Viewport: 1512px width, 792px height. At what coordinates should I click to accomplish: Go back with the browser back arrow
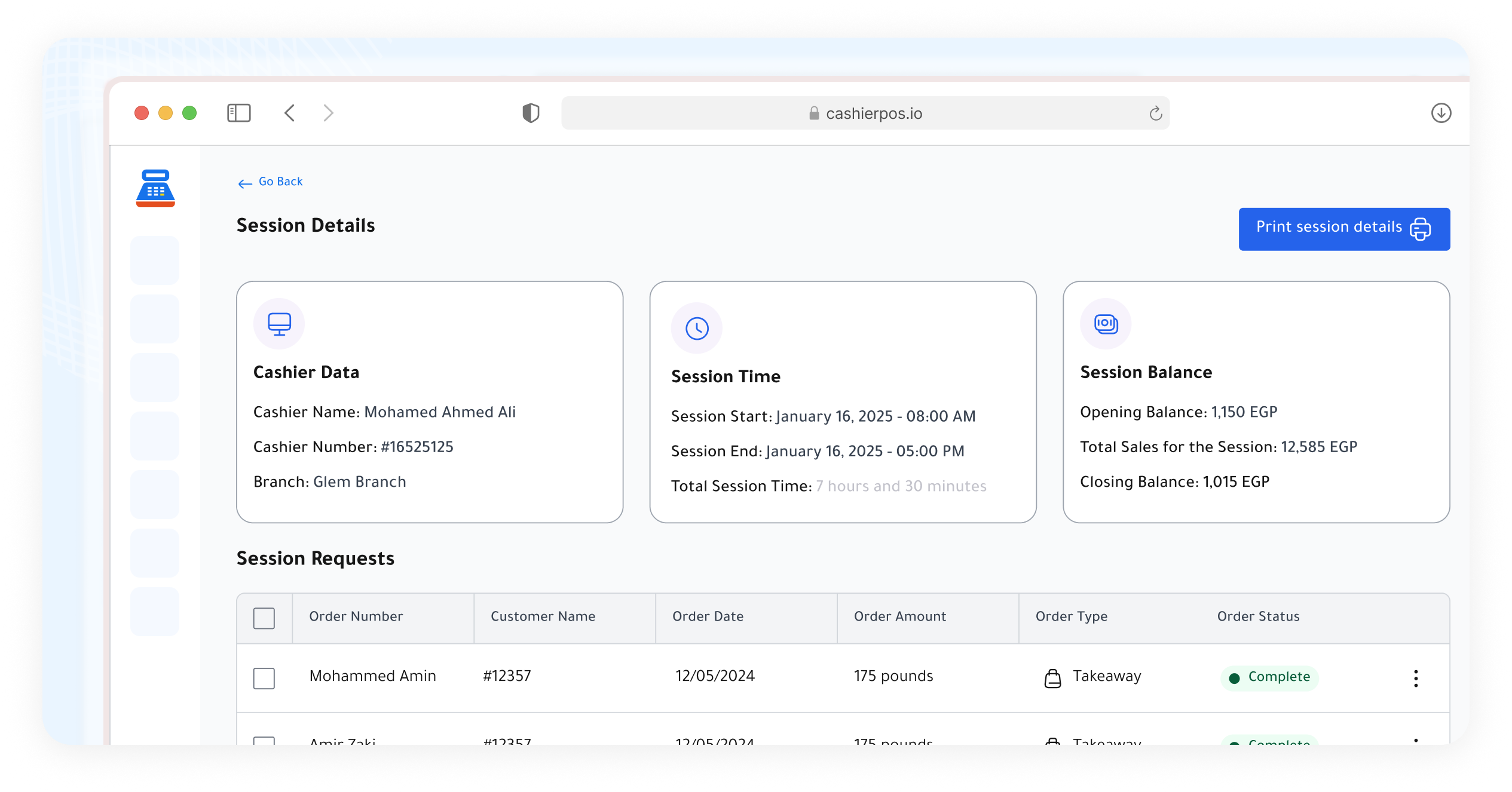tap(290, 113)
